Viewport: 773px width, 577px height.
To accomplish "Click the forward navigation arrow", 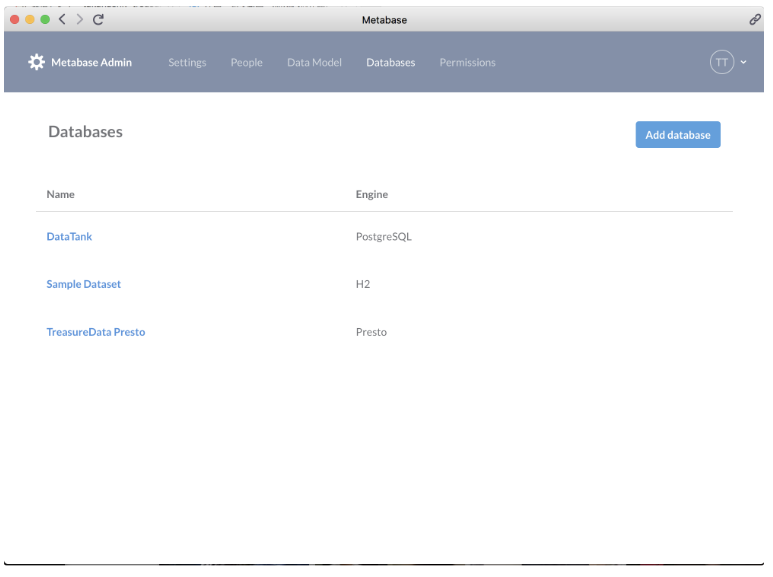I will click(x=79, y=19).
